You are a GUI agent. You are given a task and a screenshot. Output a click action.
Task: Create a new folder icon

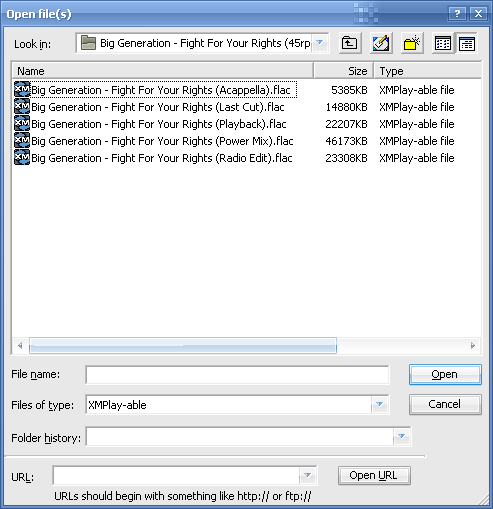[412, 43]
